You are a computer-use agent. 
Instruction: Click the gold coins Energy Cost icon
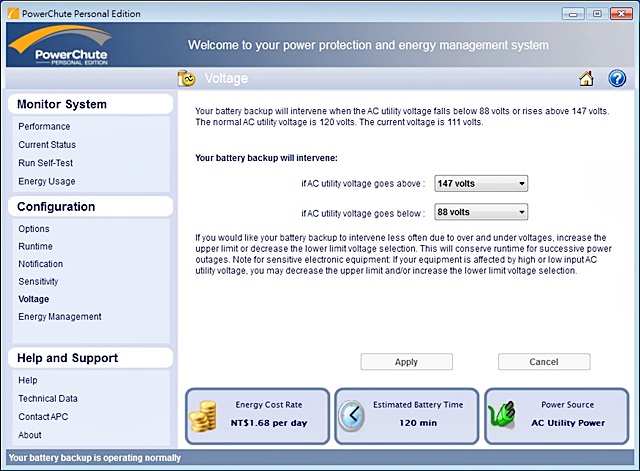pos(203,415)
